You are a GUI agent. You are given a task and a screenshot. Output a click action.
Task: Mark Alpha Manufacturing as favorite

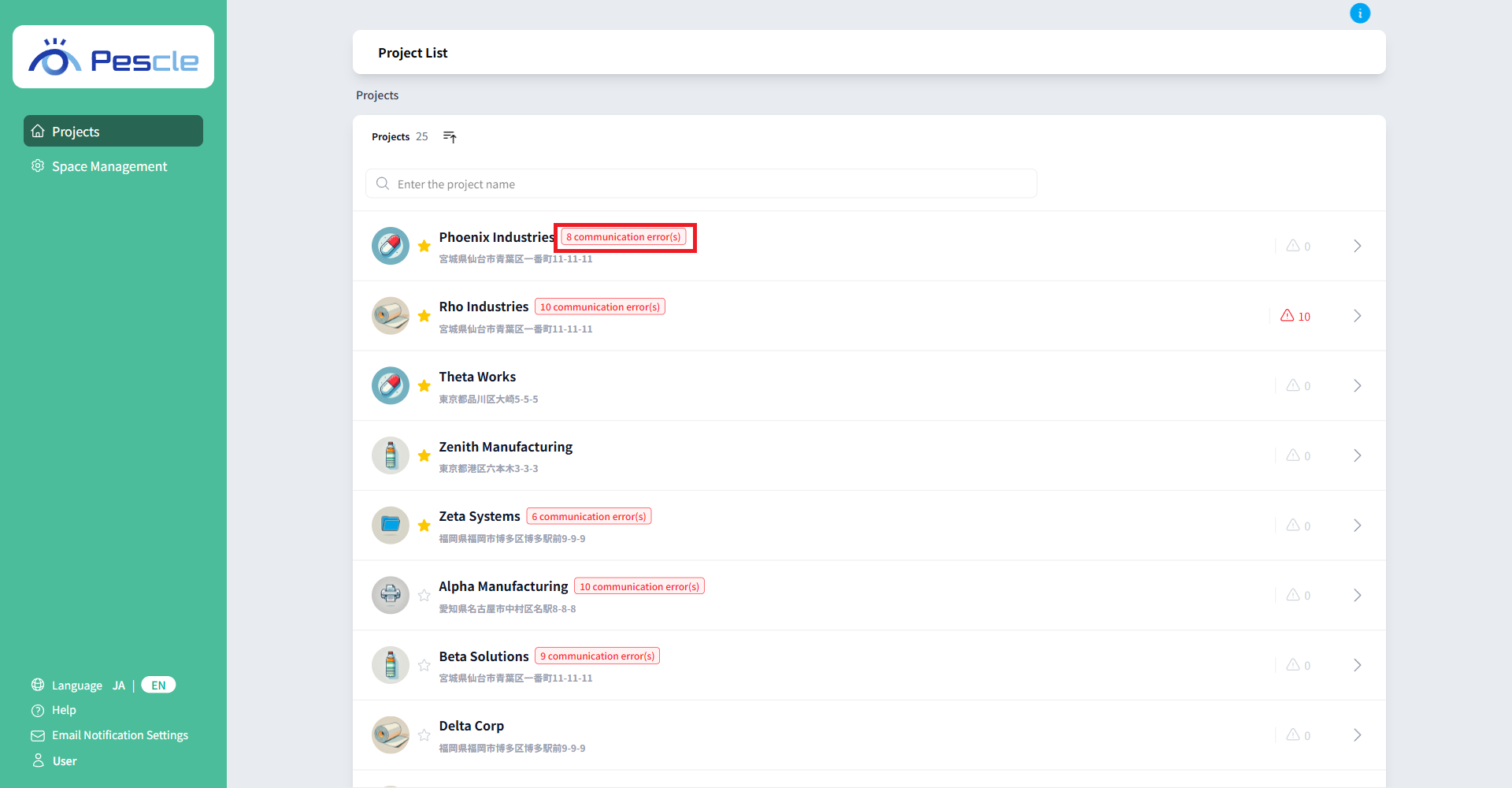(424, 595)
